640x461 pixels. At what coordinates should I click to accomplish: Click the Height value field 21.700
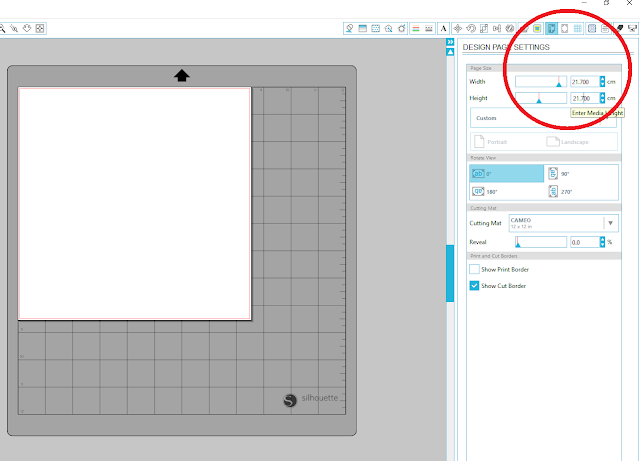[x=584, y=98]
